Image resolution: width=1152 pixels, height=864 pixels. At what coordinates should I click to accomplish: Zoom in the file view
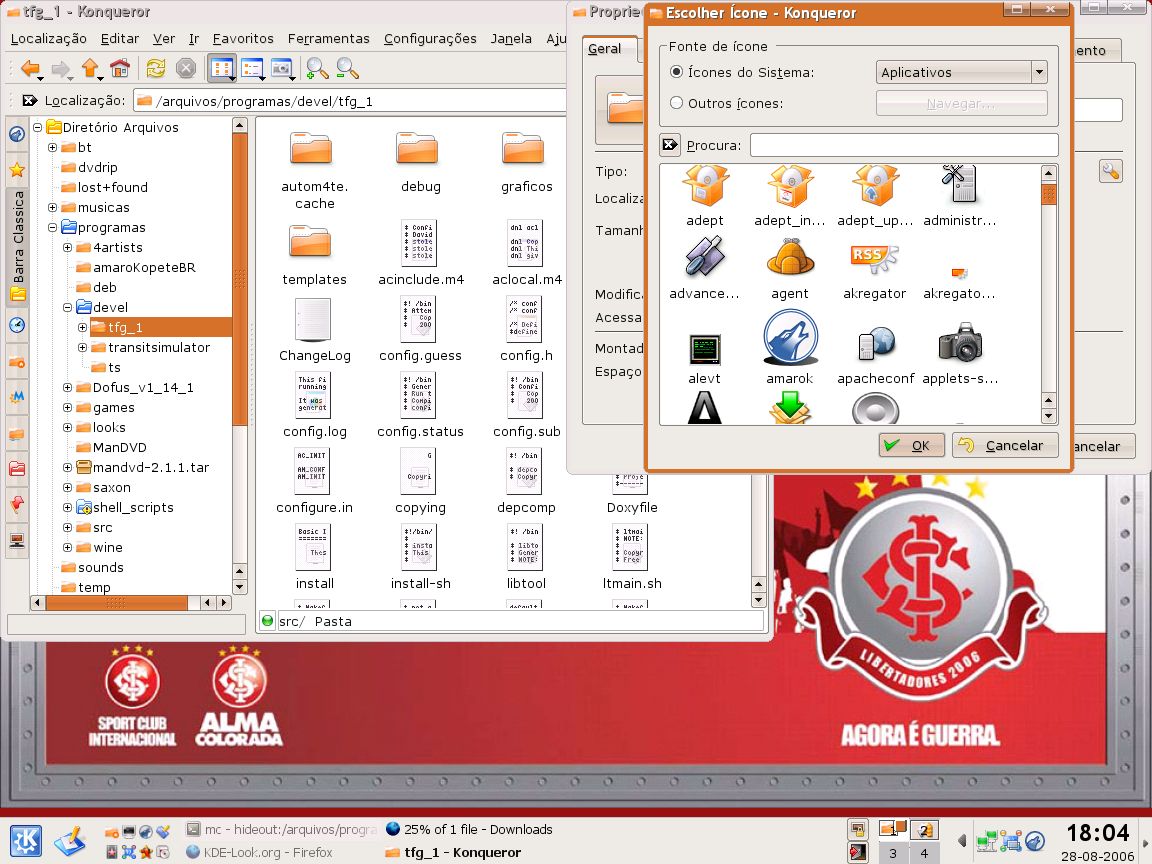click(317, 68)
